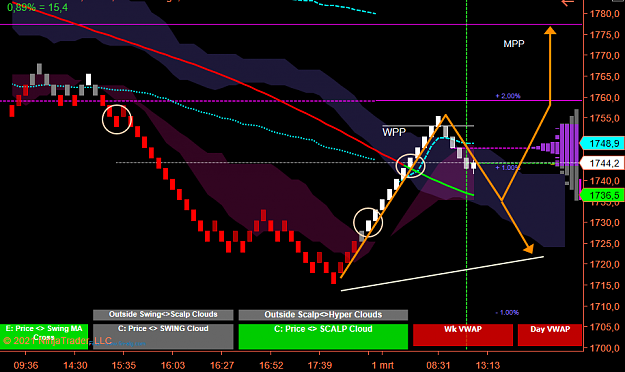This screenshot has width=625, height=372.
Task: Click the 1730,0 price scale label
Action: tap(604, 222)
